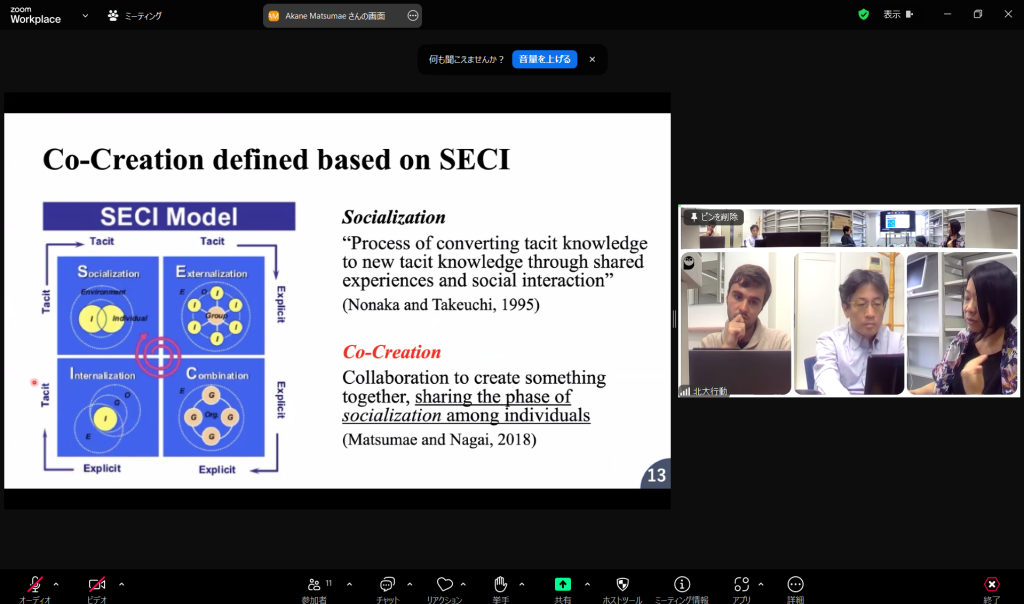Viewport: 1024px width, 604px height.
Task: Click the (Matsumae and Nagai, 2018) citation
Action: pyautogui.click(x=440, y=439)
